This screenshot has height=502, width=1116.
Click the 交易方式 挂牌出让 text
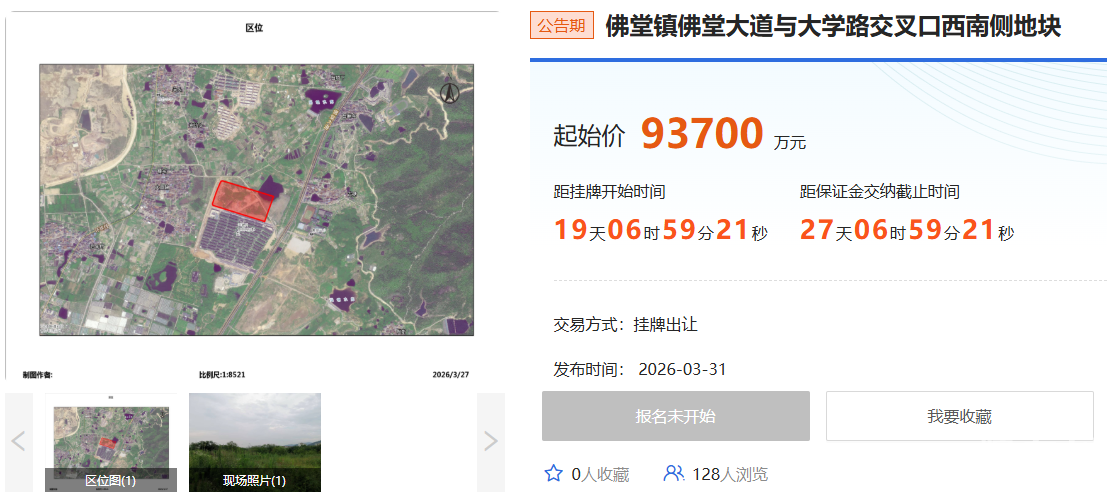click(625, 325)
